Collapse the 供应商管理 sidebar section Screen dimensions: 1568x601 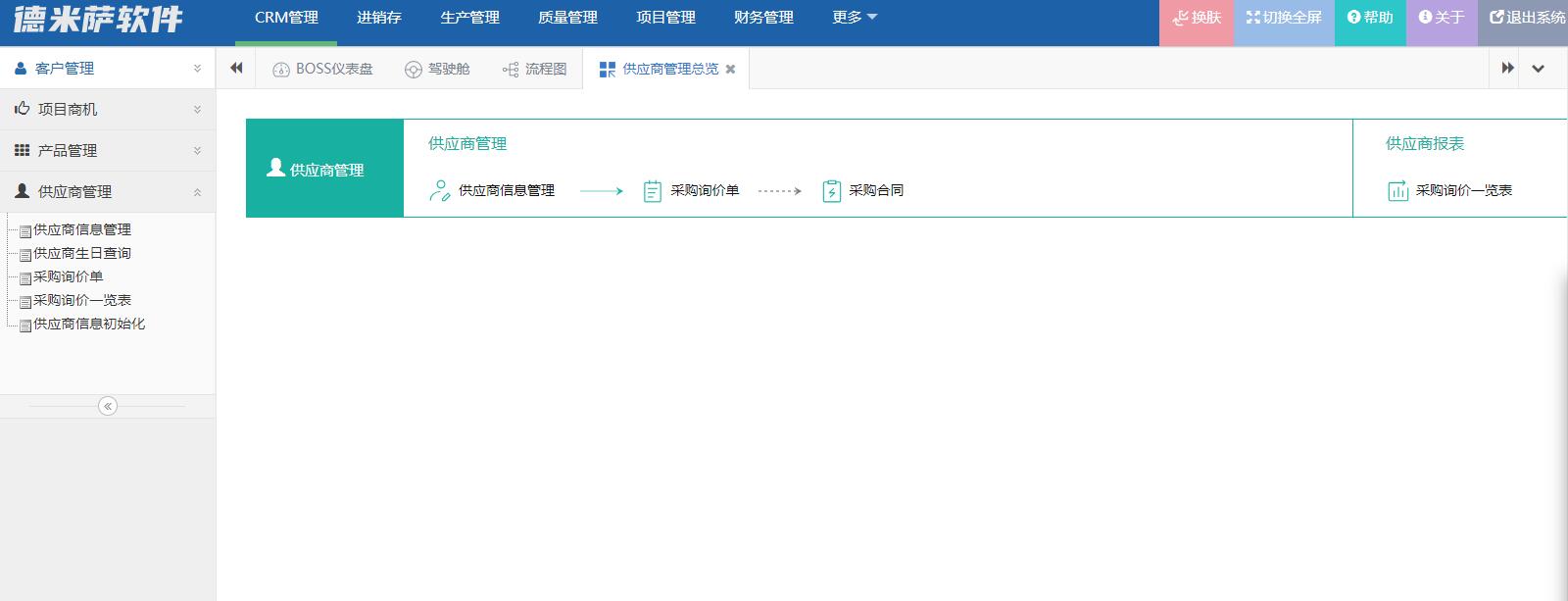pyautogui.click(x=108, y=192)
